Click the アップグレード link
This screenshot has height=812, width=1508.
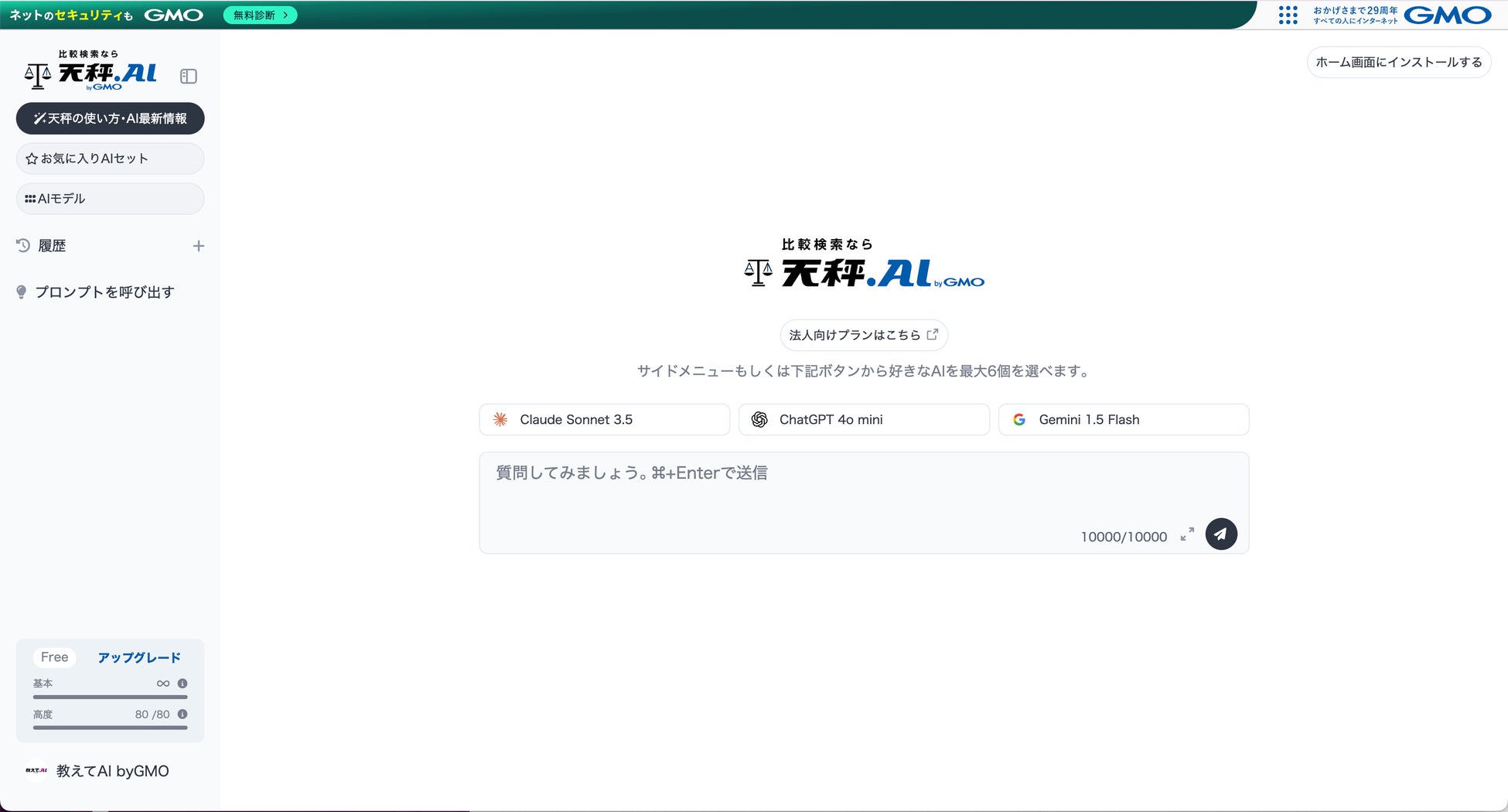click(139, 657)
